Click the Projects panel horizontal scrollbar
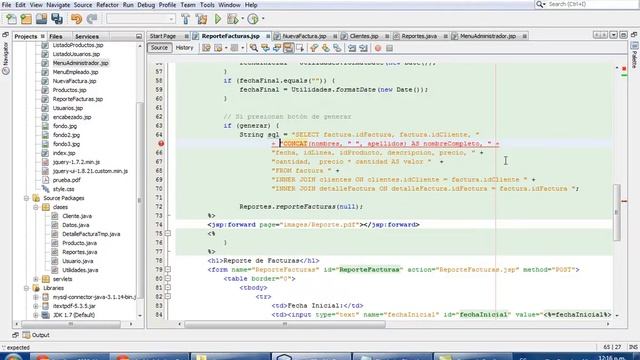640x360 pixels. [x=71, y=324]
